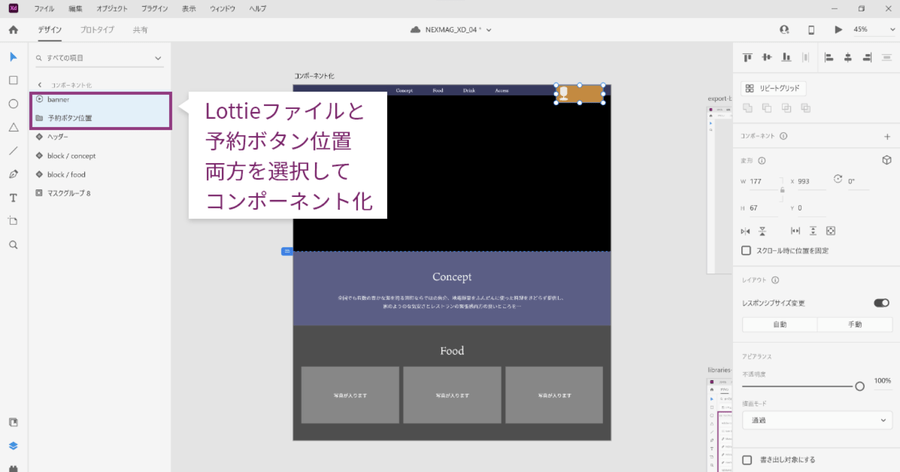The image size is (900, 472).
Task: Align selection to top edge
Action: (747, 57)
